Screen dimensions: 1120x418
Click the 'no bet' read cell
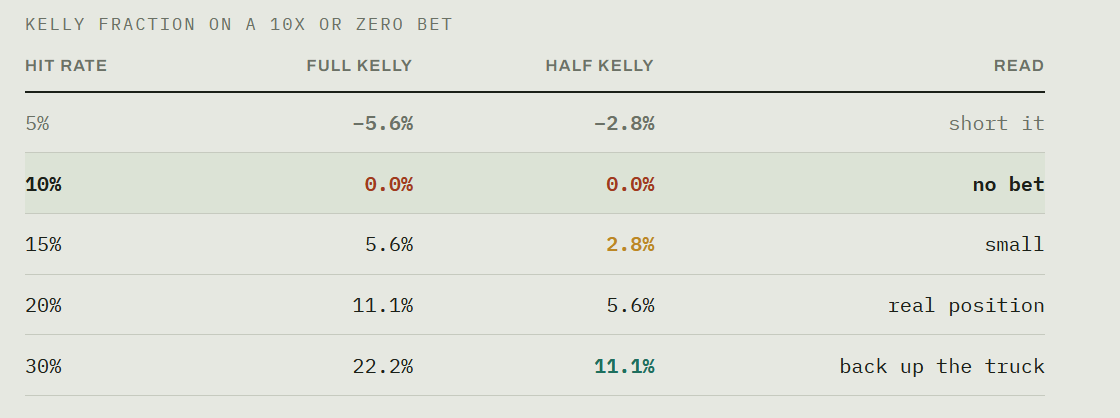point(1009,184)
